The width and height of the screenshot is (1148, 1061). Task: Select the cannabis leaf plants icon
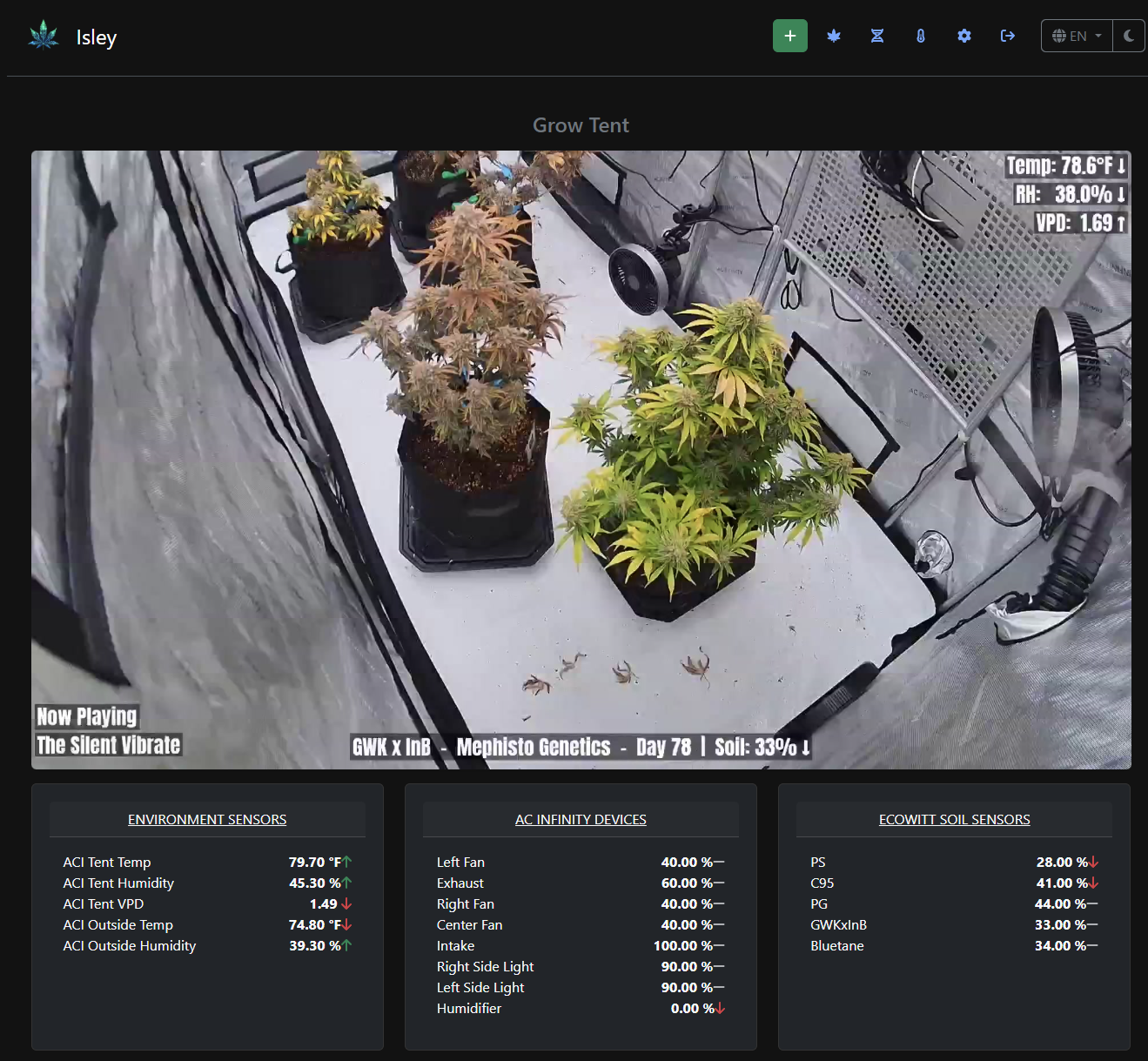point(833,36)
